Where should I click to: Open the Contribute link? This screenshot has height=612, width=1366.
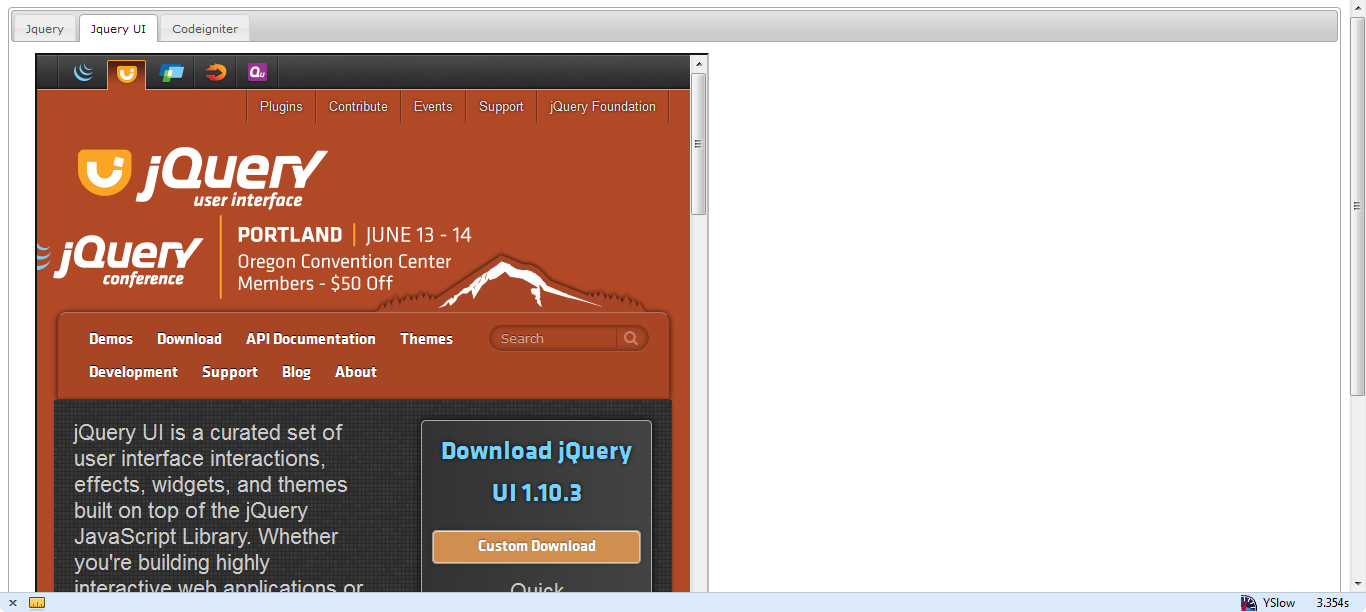pyautogui.click(x=358, y=107)
